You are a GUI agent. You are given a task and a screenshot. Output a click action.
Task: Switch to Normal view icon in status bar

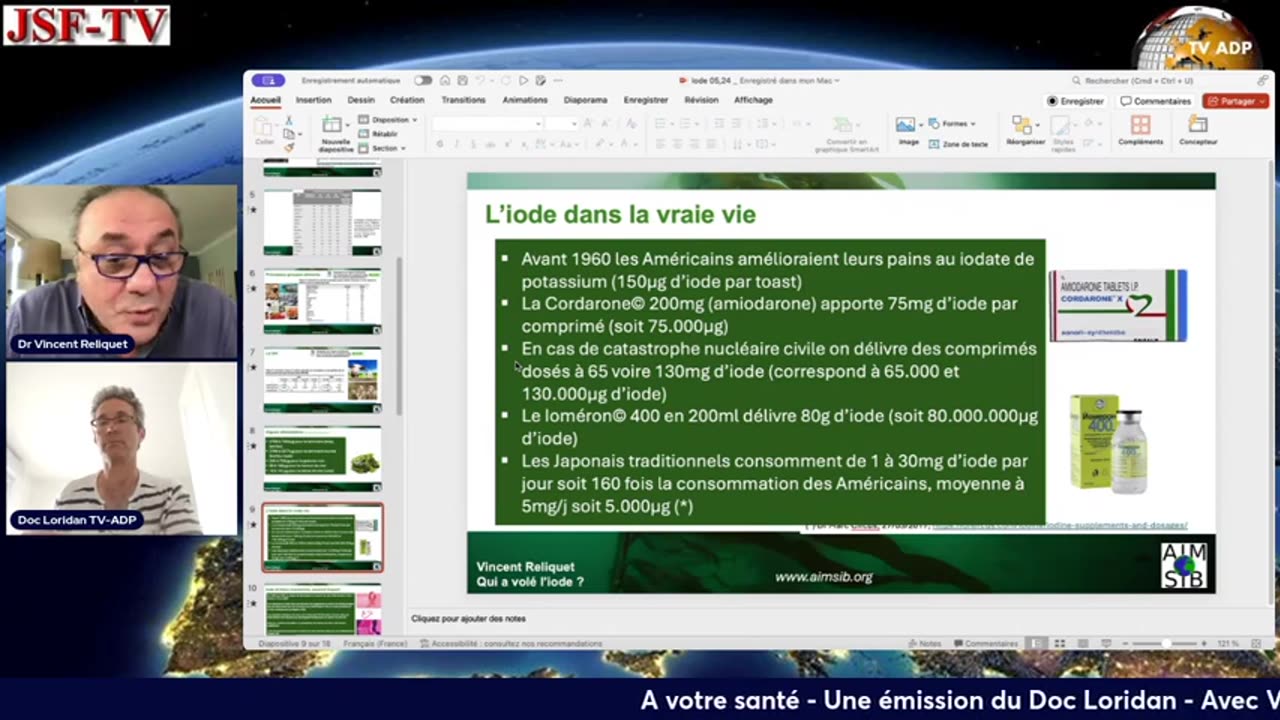pyautogui.click(x=1037, y=644)
